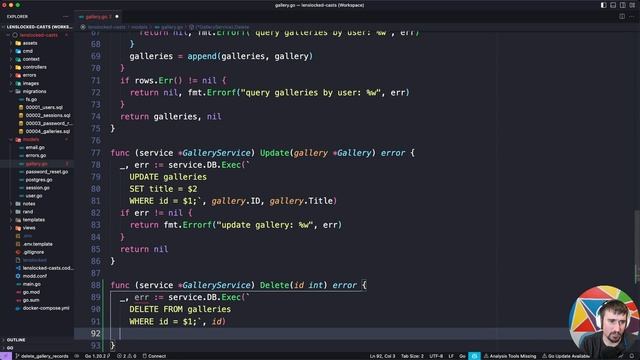The height and width of the screenshot is (360, 640).
Task: Open 00001_users.sql migration file
Action: click(44, 107)
